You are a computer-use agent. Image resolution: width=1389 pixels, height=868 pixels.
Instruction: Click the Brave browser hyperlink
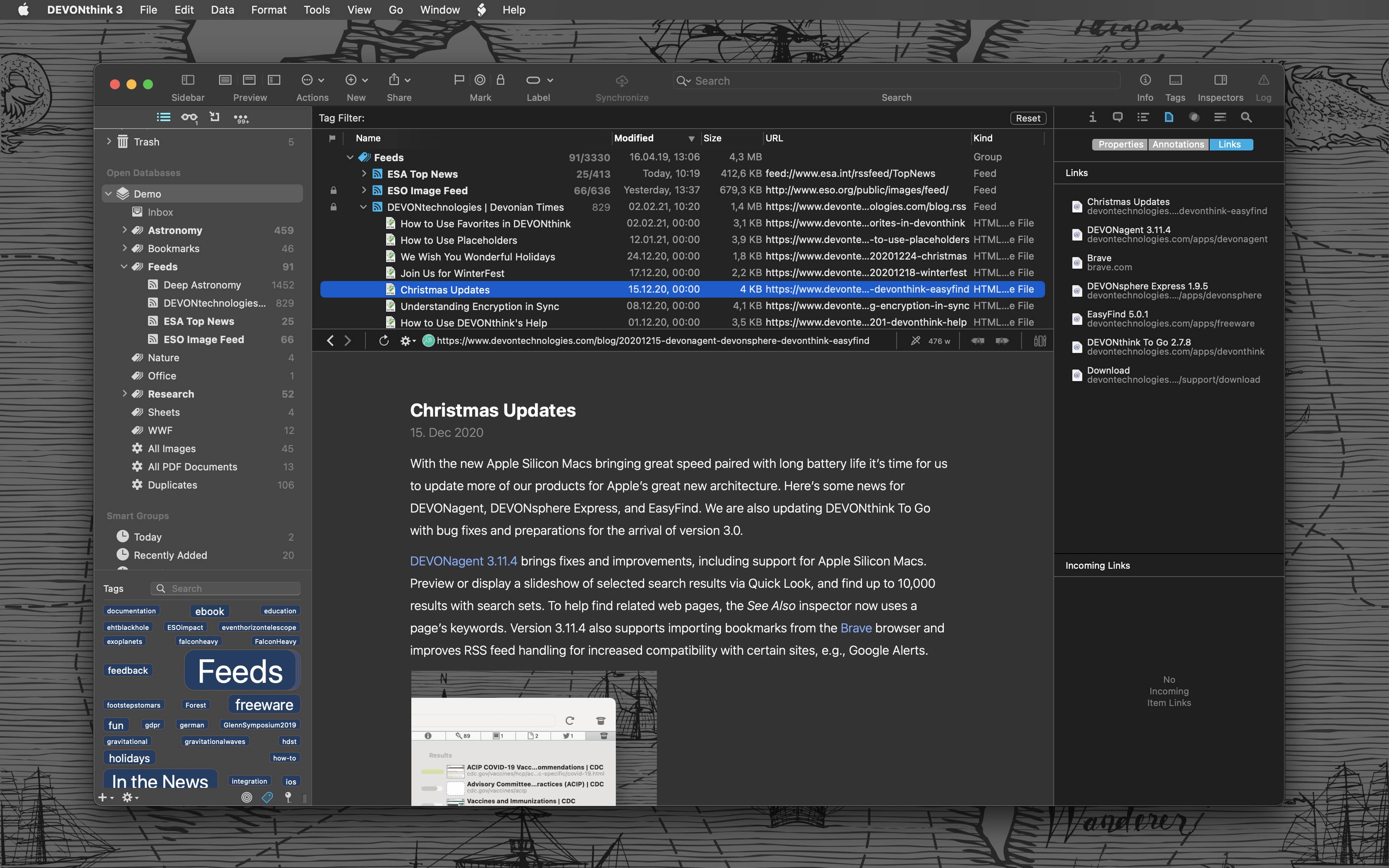[x=855, y=627]
